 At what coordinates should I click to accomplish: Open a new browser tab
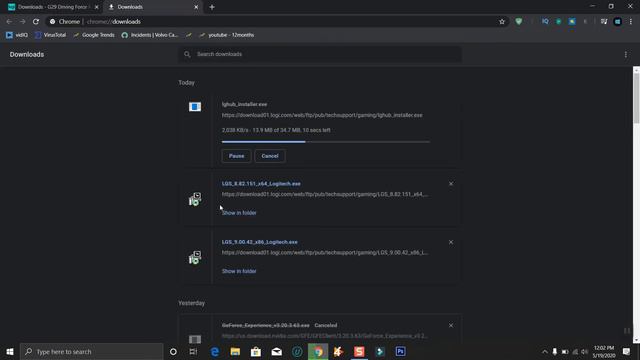coord(212,7)
